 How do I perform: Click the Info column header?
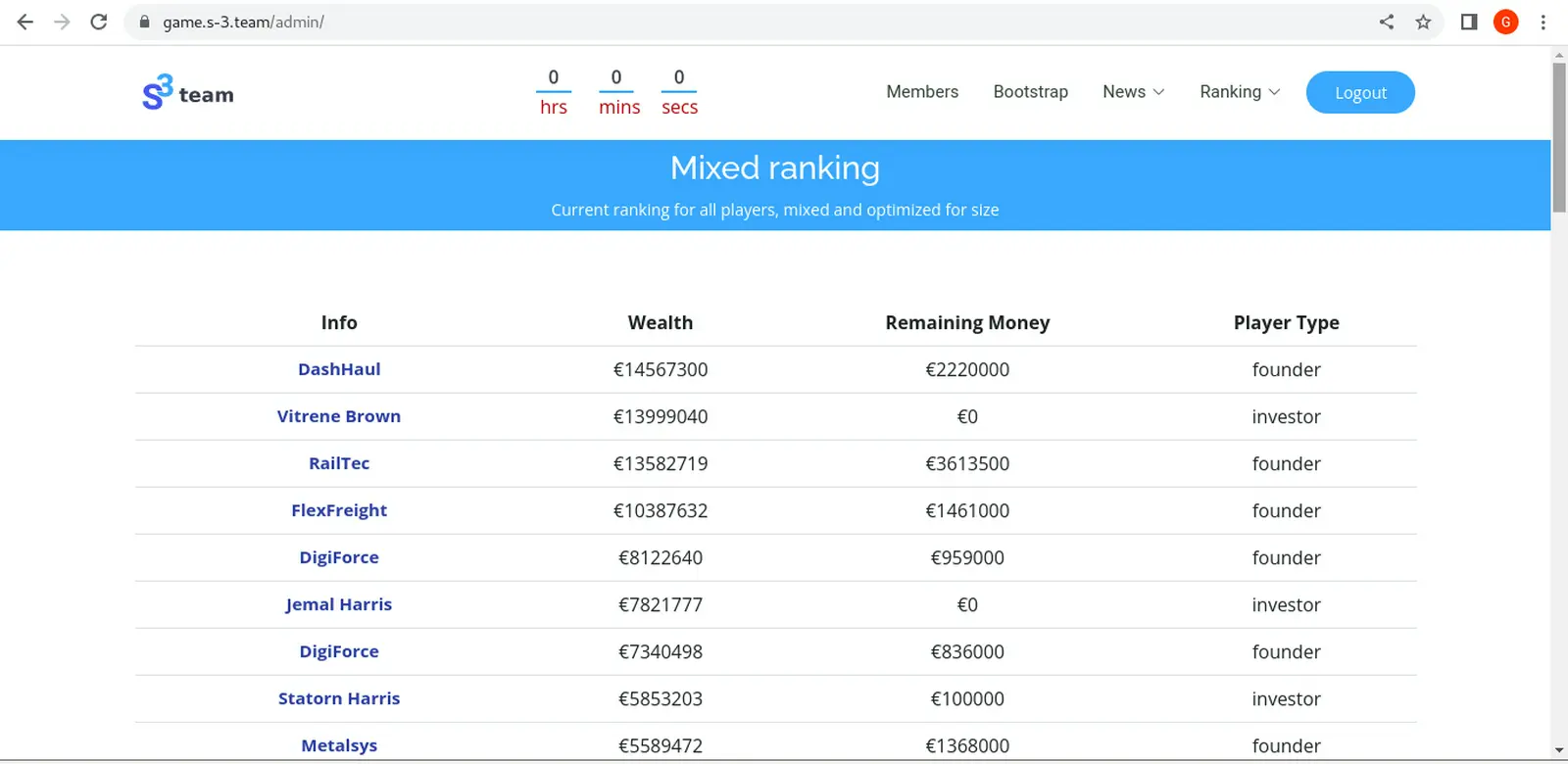(x=339, y=322)
